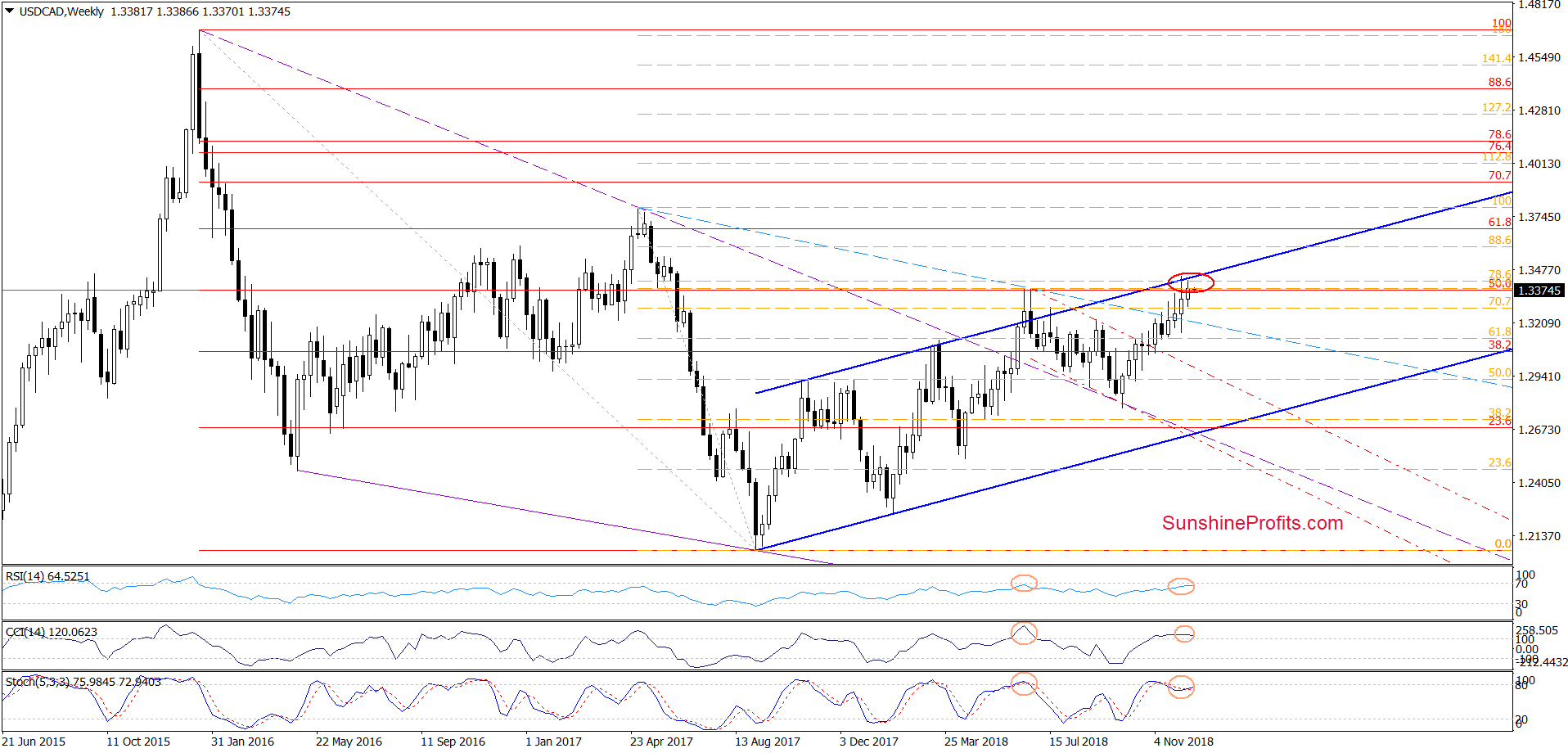The image size is (1568, 753).
Task: Click the 1 Jan 2017 date label
Action: 553,742
